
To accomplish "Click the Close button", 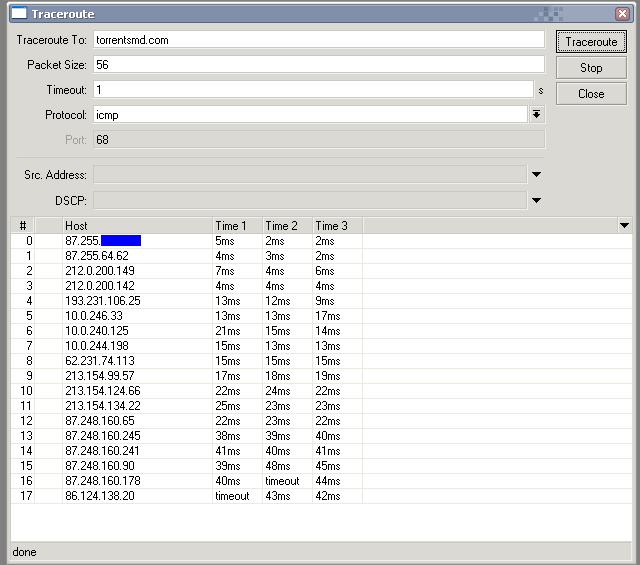I will click(x=591, y=94).
